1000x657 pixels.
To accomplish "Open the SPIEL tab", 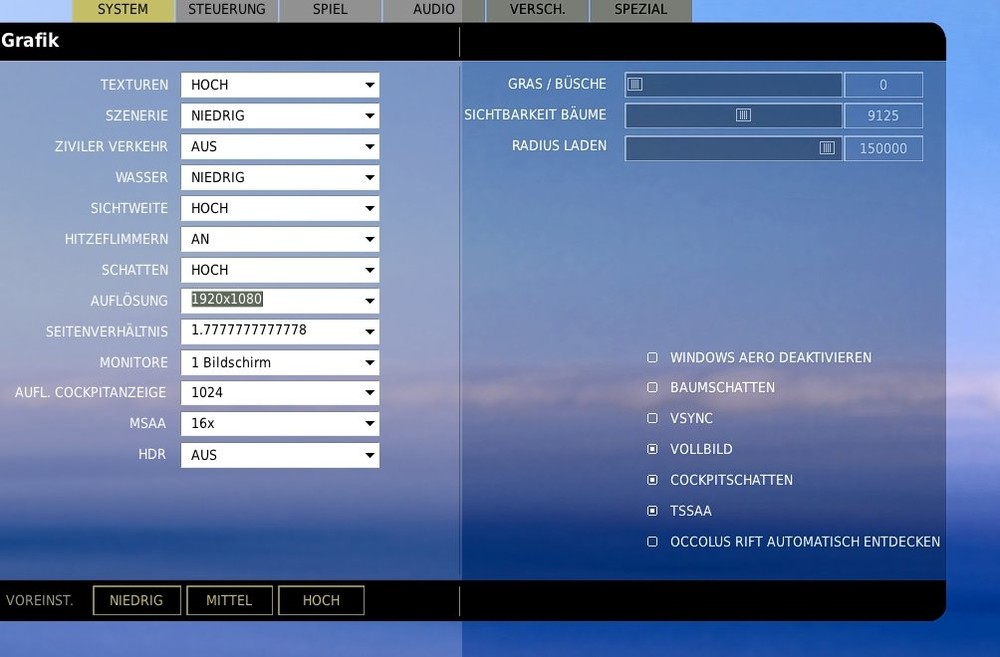I will 330,10.
